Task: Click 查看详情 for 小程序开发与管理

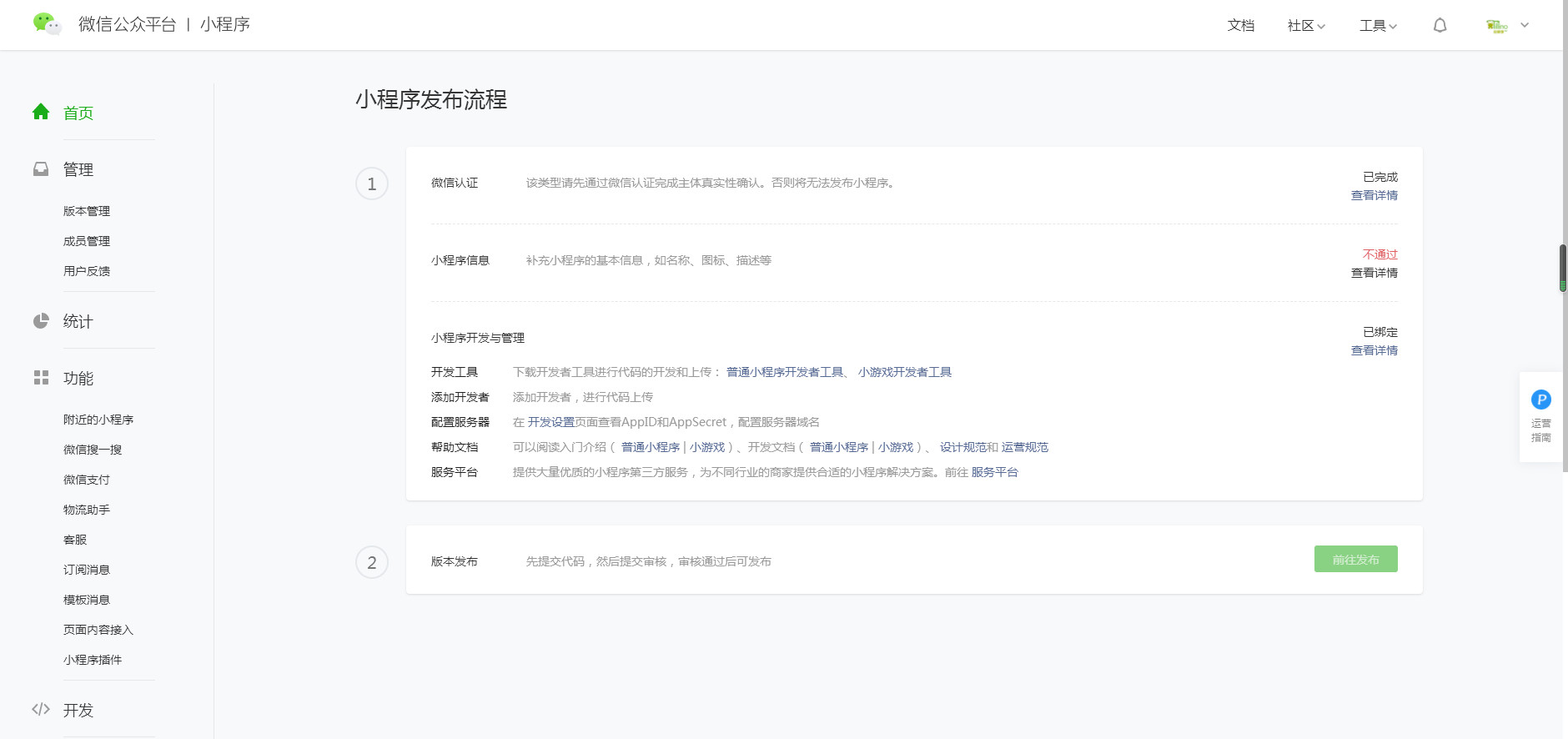Action: tap(1375, 350)
